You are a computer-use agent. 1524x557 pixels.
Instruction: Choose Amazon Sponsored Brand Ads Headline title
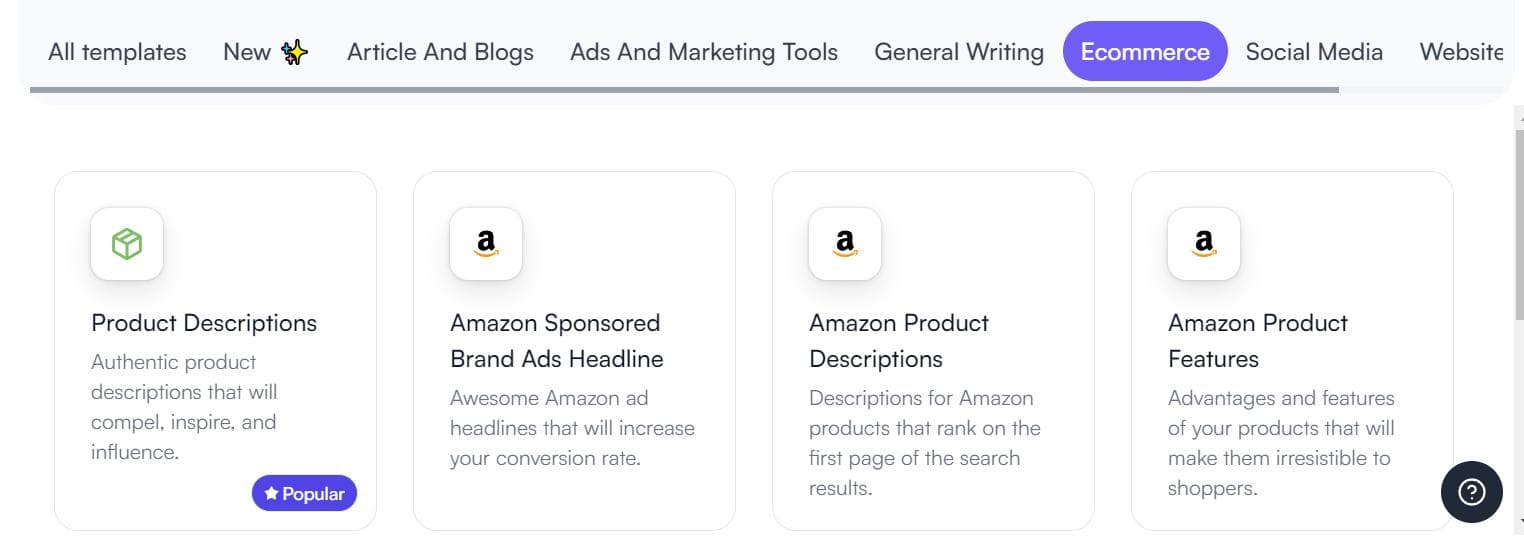click(556, 341)
